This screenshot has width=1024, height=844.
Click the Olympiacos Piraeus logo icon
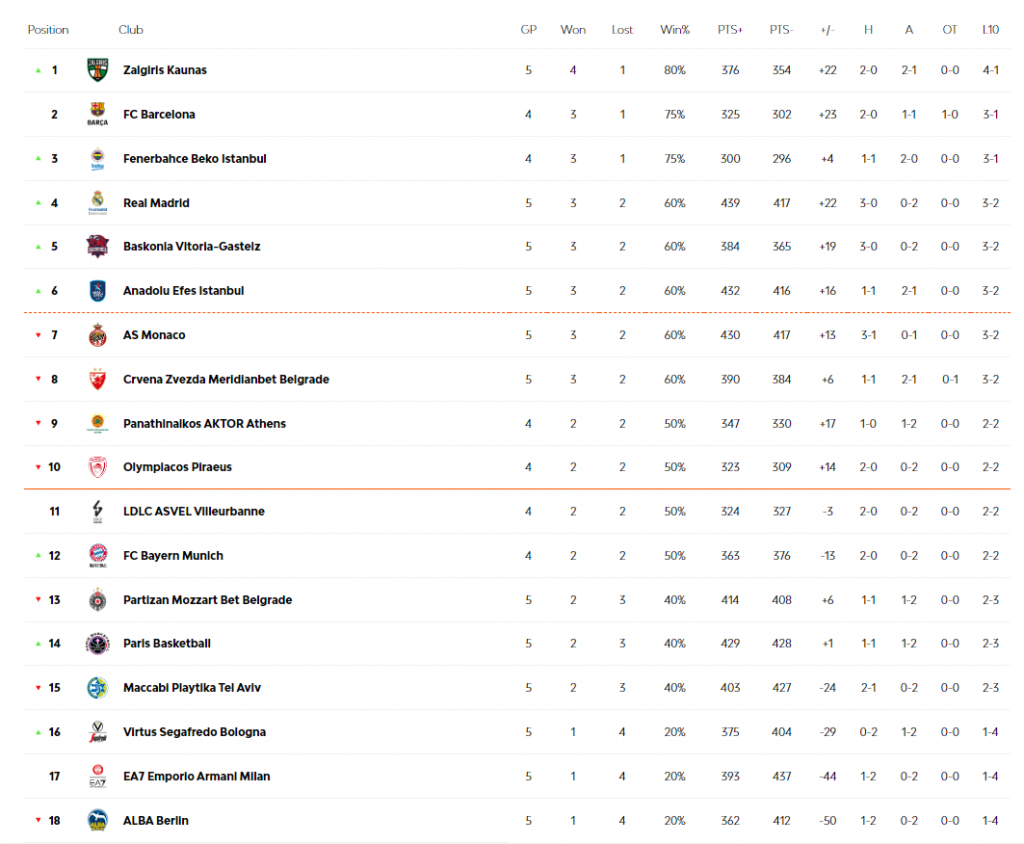[97, 467]
